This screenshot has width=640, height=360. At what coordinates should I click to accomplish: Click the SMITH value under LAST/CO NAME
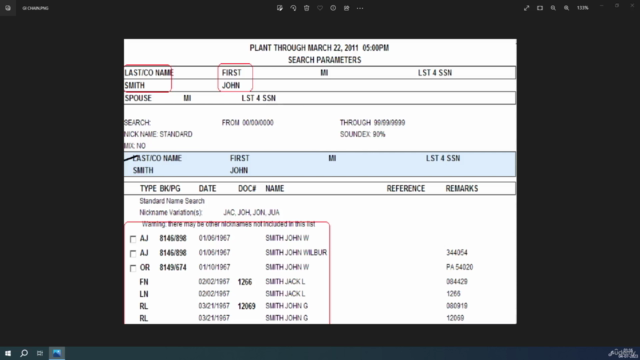(135, 85)
